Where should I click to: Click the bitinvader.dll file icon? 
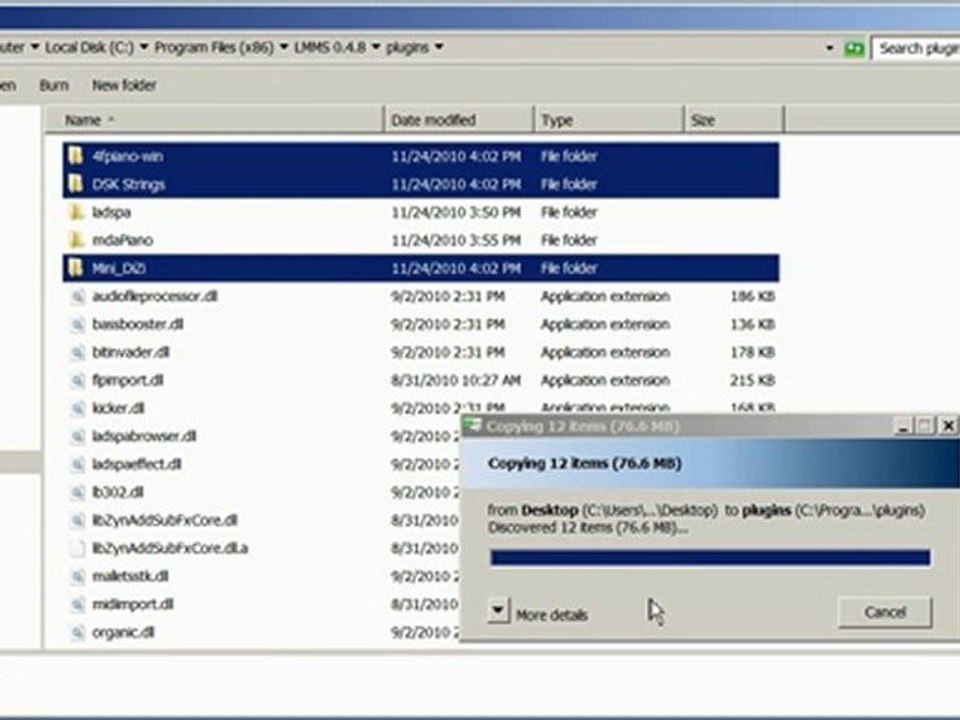(77, 353)
